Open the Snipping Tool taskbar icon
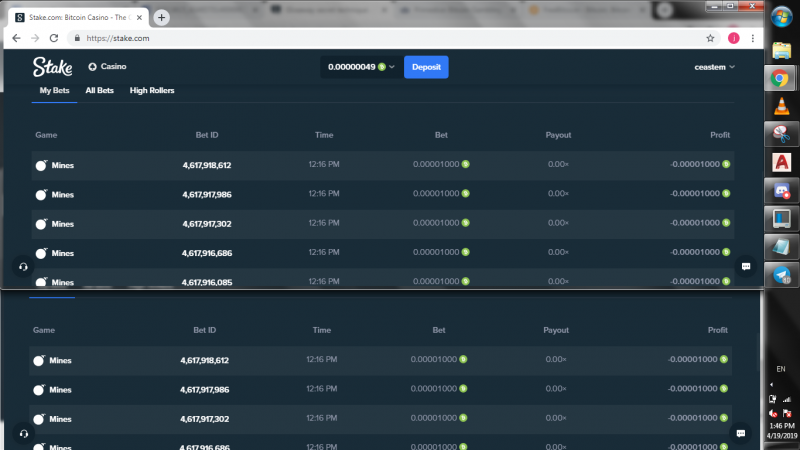The width and height of the screenshot is (800, 450). pos(781,134)
